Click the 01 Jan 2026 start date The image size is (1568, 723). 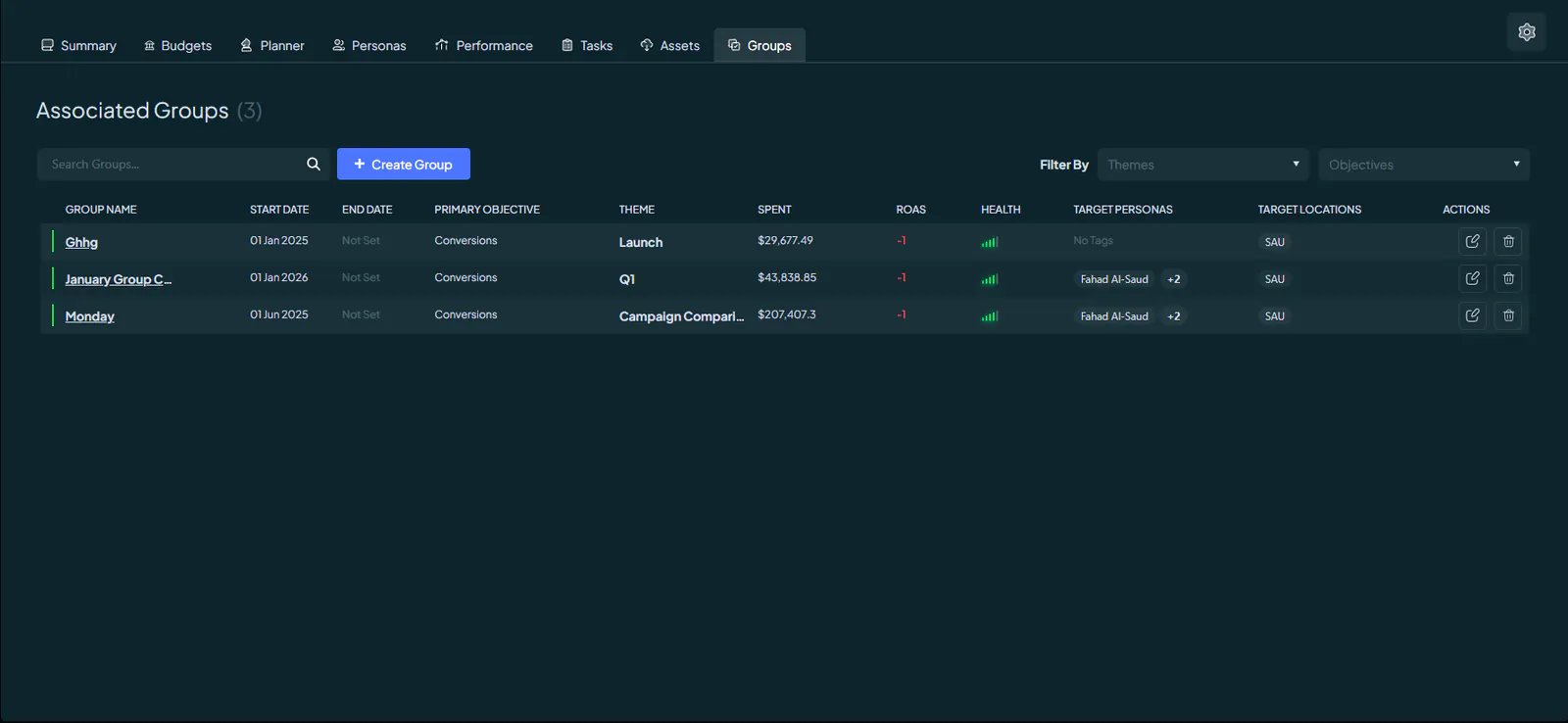[x=279, y=277]
